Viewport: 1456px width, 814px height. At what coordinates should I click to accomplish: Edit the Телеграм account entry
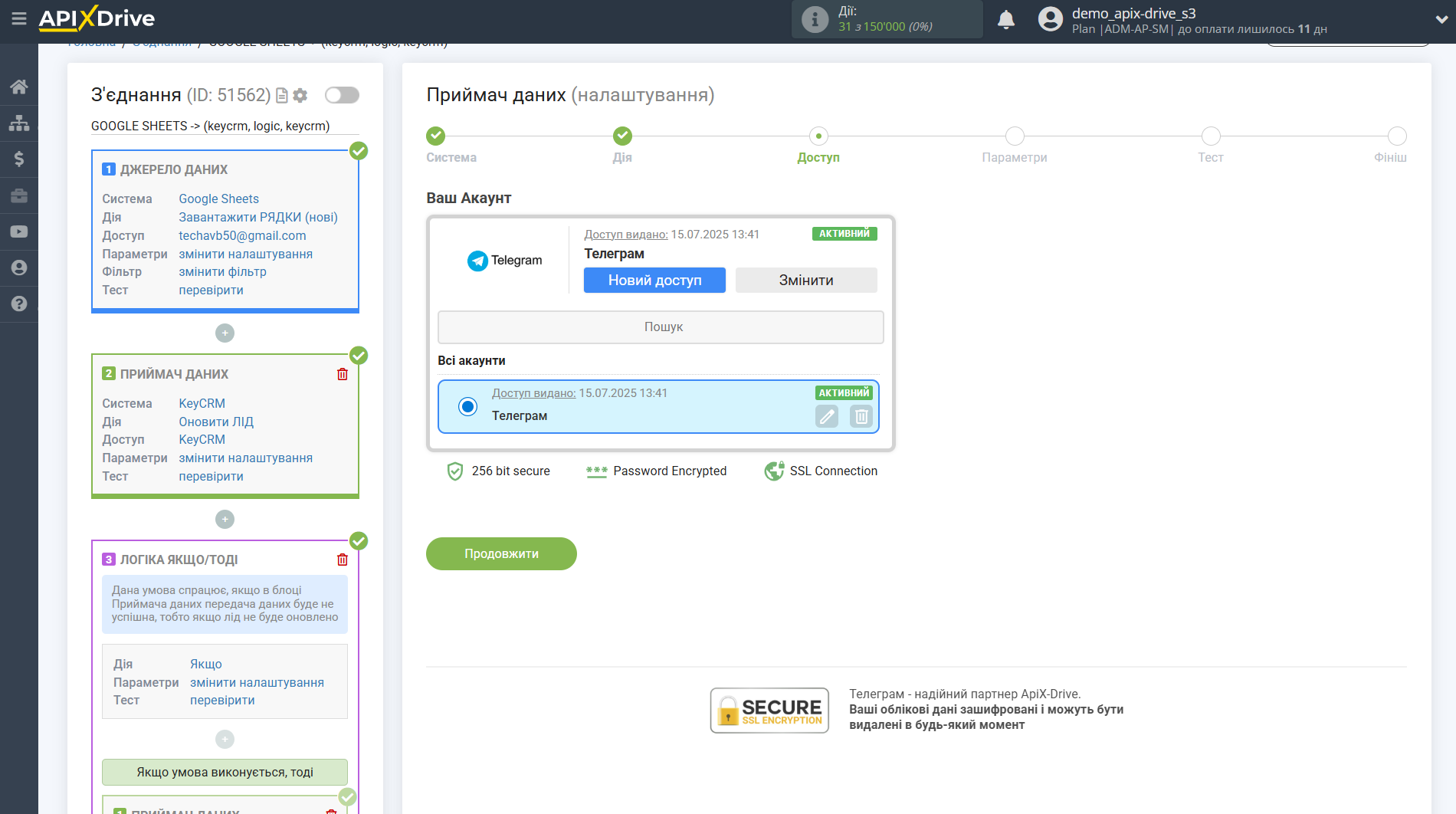[x=827, y=416]
